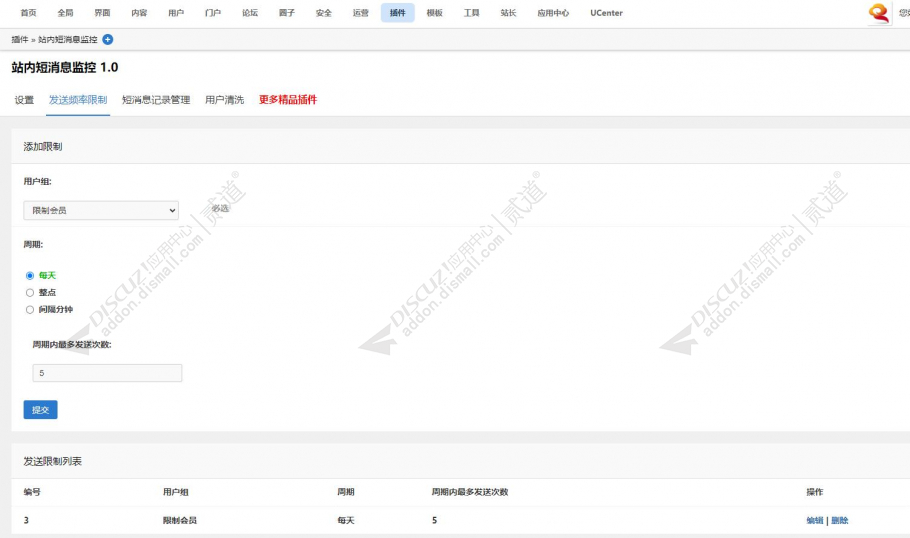This screenshot has width=910, height=538.
Task: Click the 编号 column header
Action: click(x=32, y=492)
